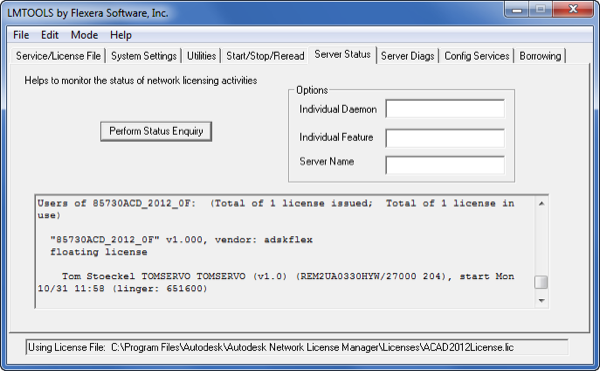
Task: Click the 'Individual Feature' label
Action: click(x=336, y=137)
